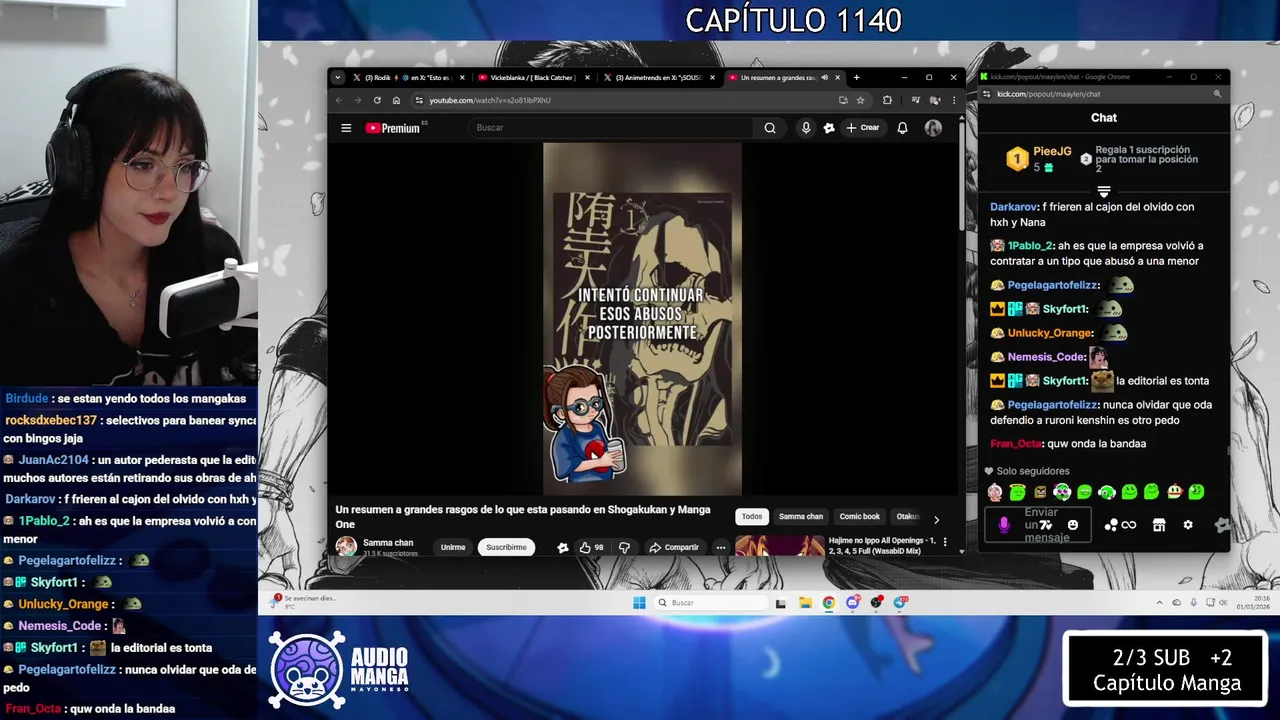
Task: Click Fran_Octa username in Kick chat
Action: [x=1016, y=444]
